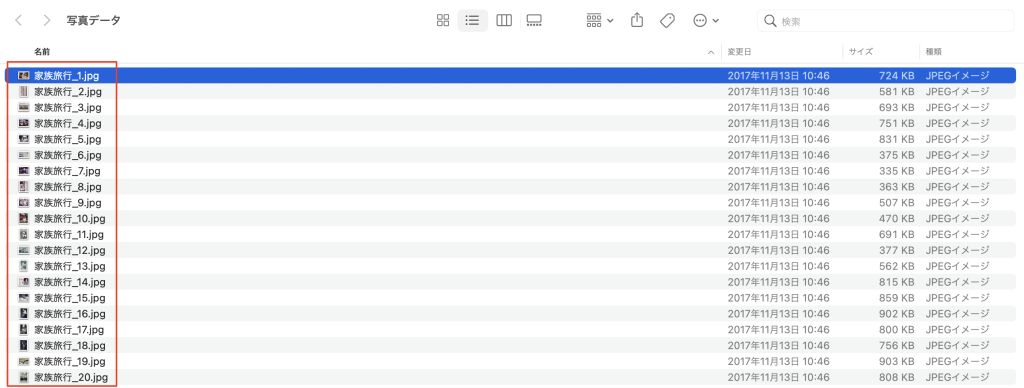Click the 815 KB size value
This screenshot has height=388, width=1024.
tap(896, 282)
